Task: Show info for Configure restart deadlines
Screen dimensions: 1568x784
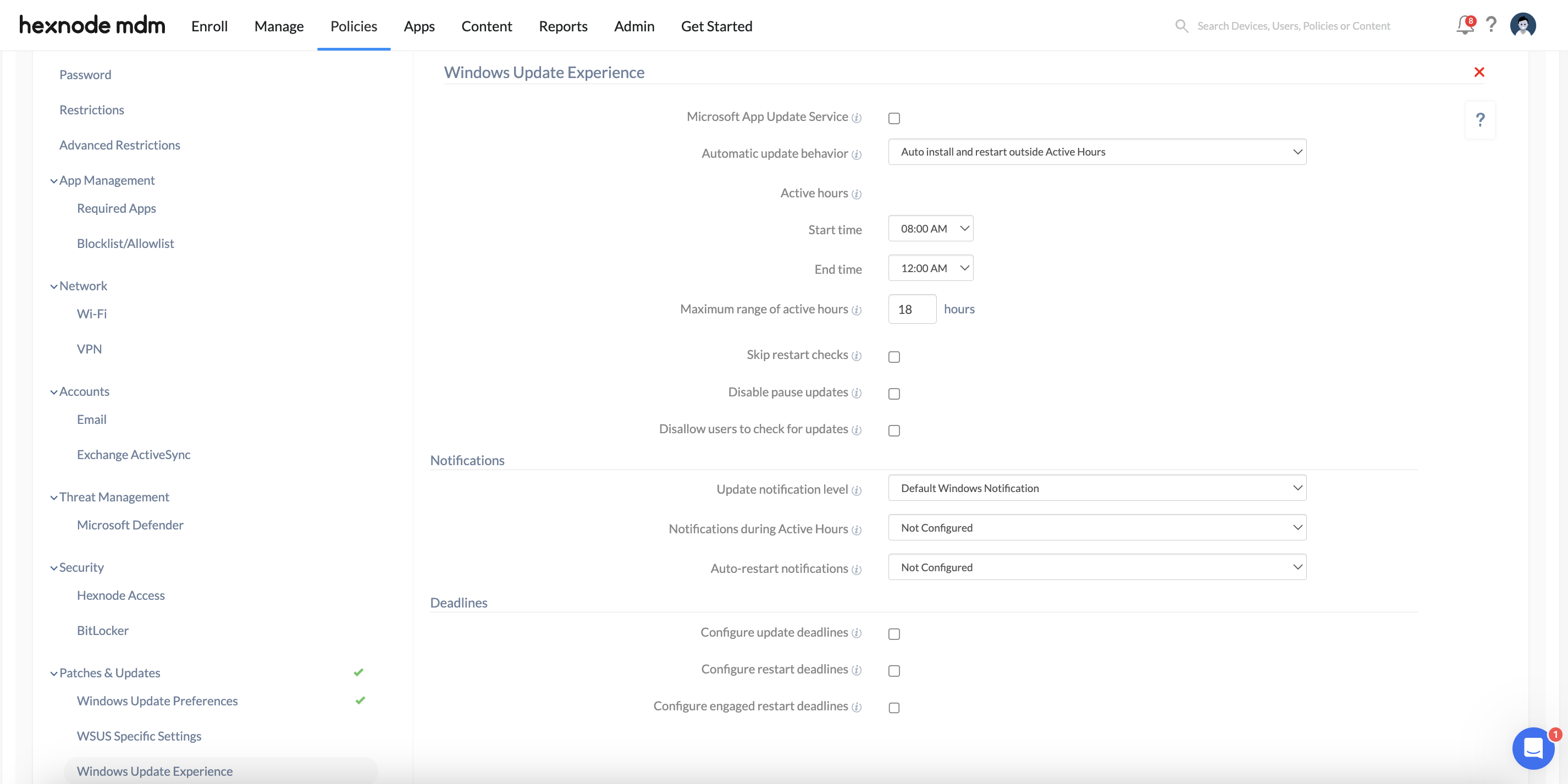Action: point(857,670)
